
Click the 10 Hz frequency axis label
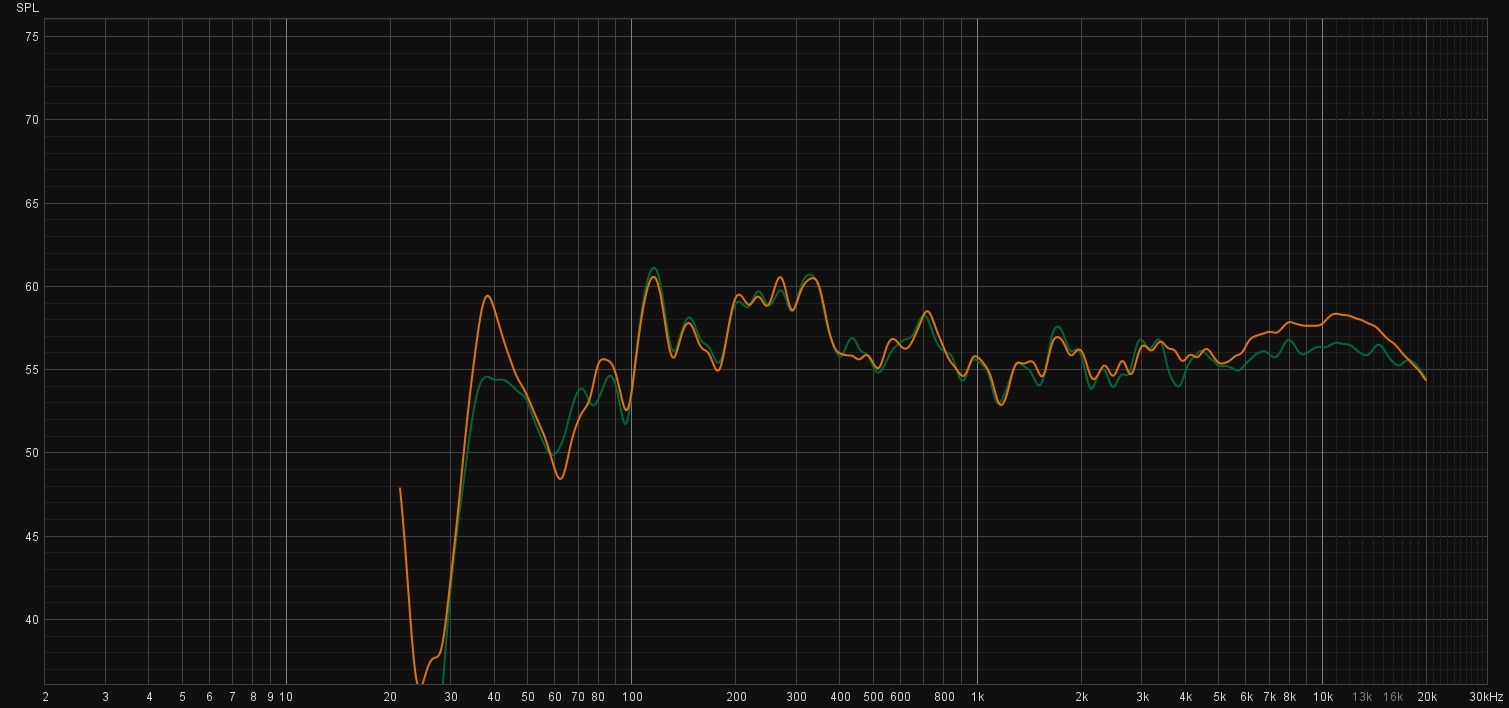point(286,697)
